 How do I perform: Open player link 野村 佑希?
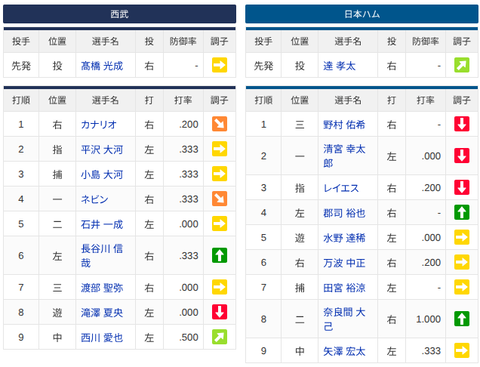344,125
